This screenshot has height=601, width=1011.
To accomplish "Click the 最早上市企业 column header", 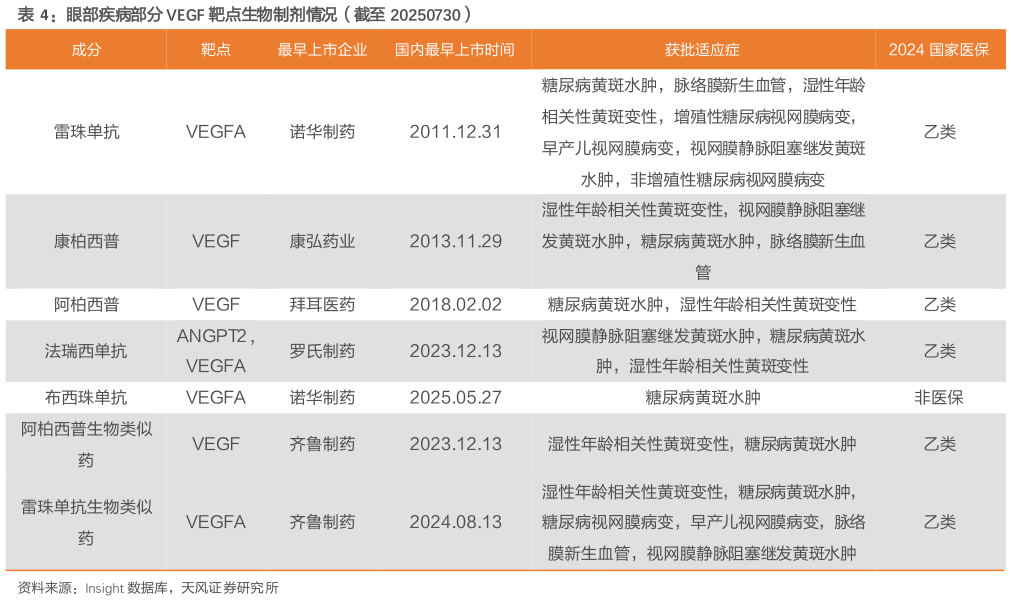I will click(322, 48).
